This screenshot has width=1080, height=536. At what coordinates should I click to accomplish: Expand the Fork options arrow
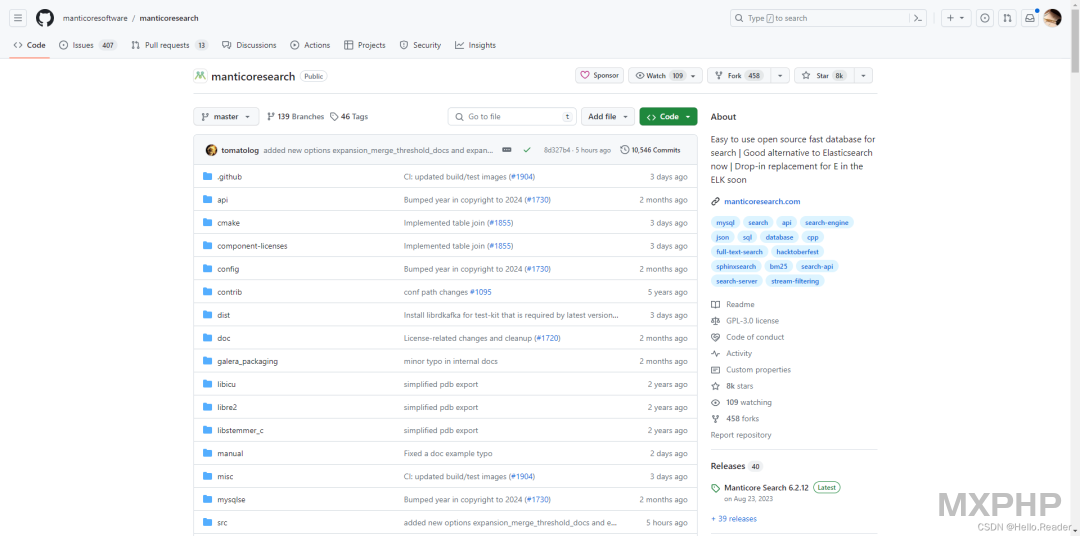780,76
